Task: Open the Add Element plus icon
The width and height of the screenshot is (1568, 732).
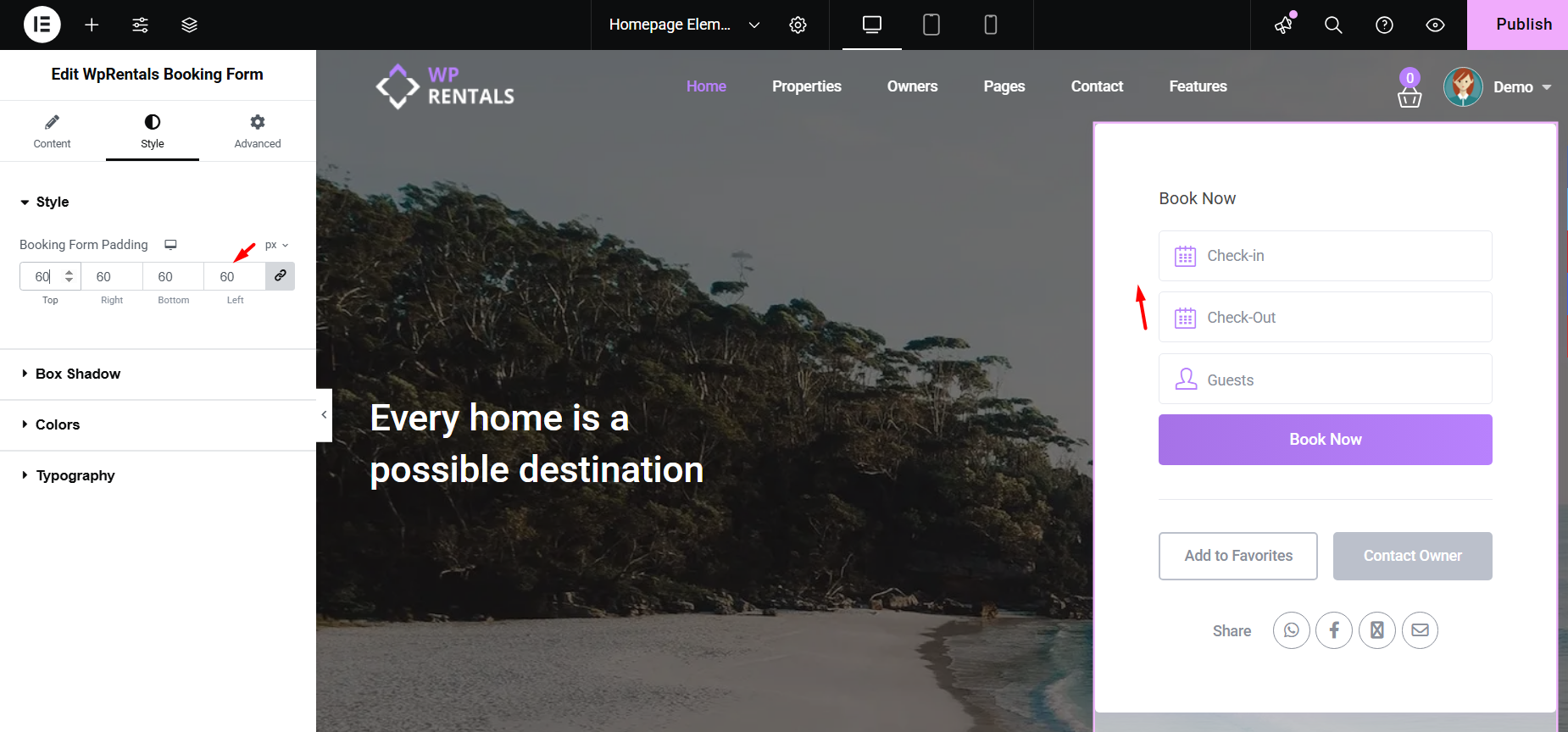Action: pyautogui.click(x=92, y=25)
